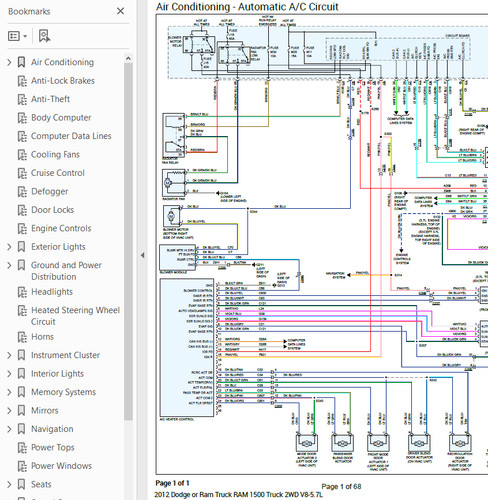Select the Body Computer bookmark icon
This screenshot has width=488, height=500.
click(22, 118)
